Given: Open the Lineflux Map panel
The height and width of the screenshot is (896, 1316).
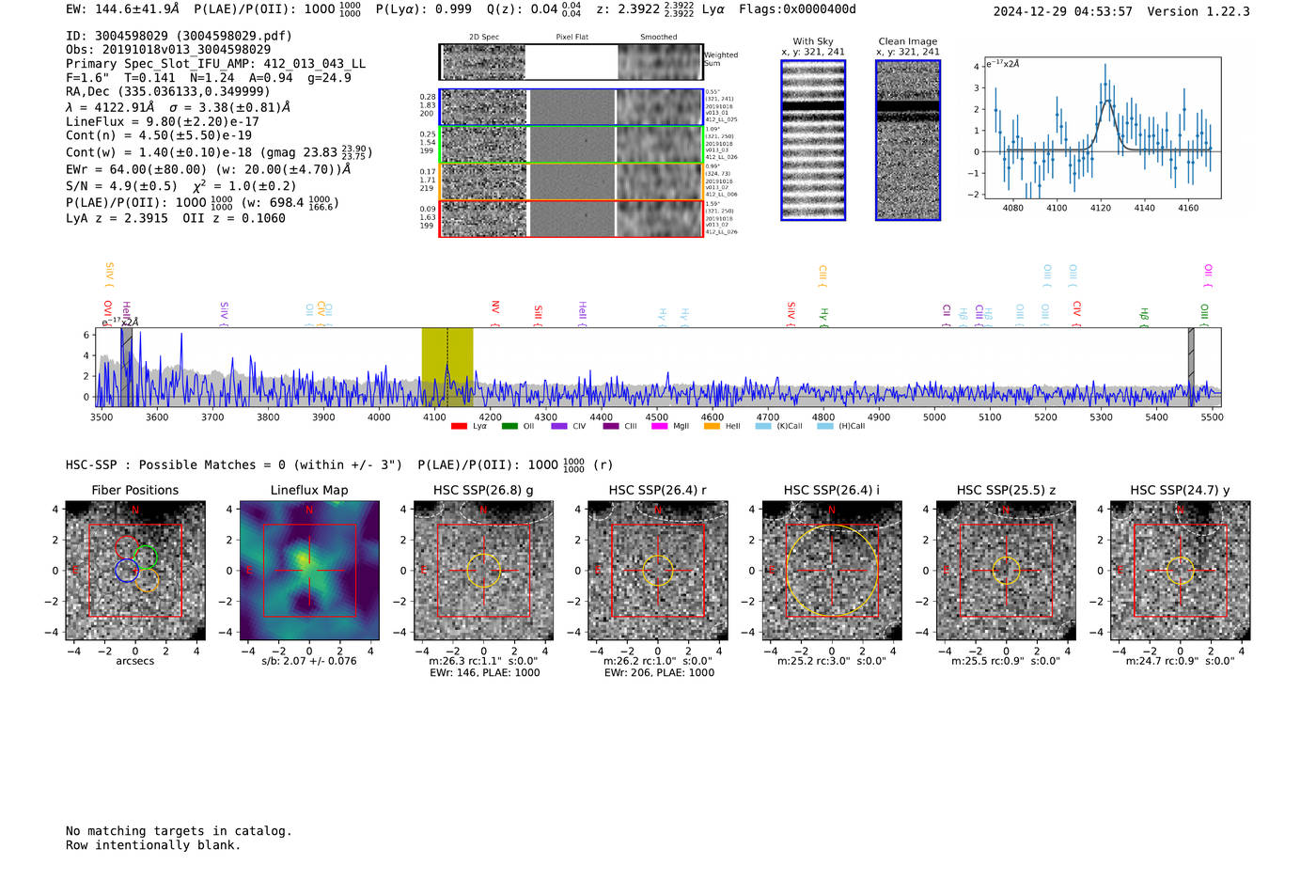Looking at the screenshot, I should (x=309, y=571).
